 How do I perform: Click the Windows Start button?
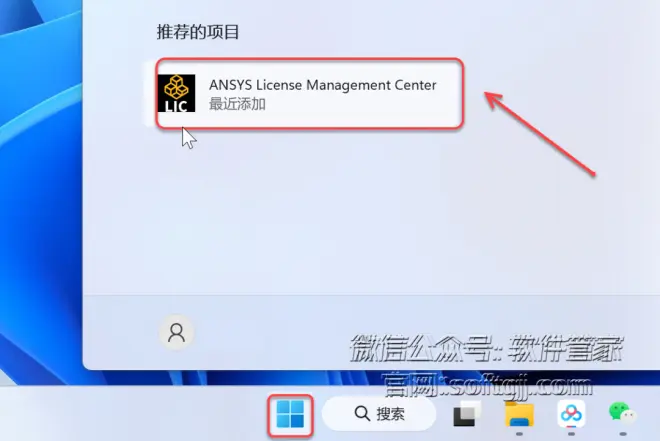[x=290, y=414]
